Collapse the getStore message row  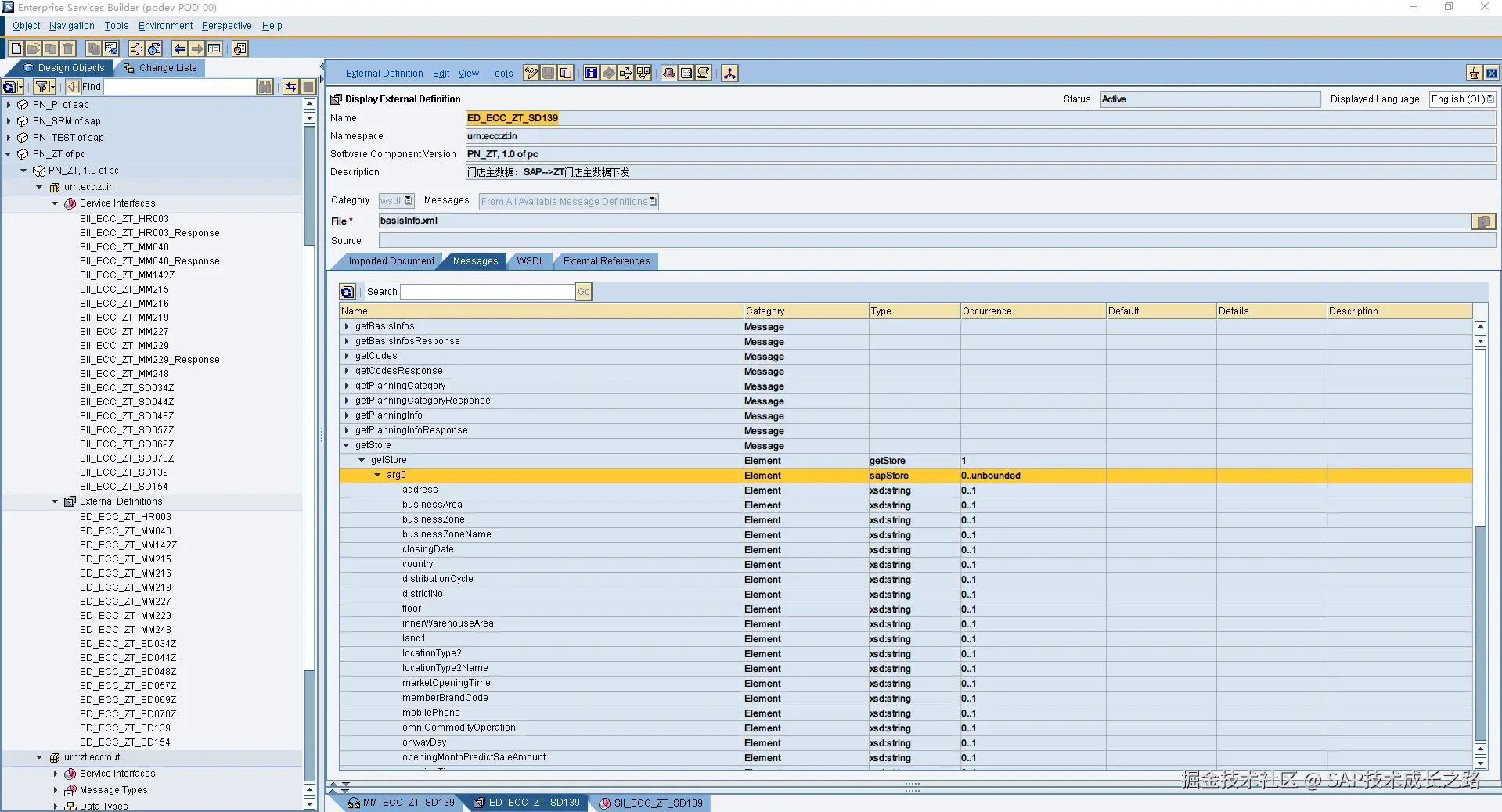[347, 445]
